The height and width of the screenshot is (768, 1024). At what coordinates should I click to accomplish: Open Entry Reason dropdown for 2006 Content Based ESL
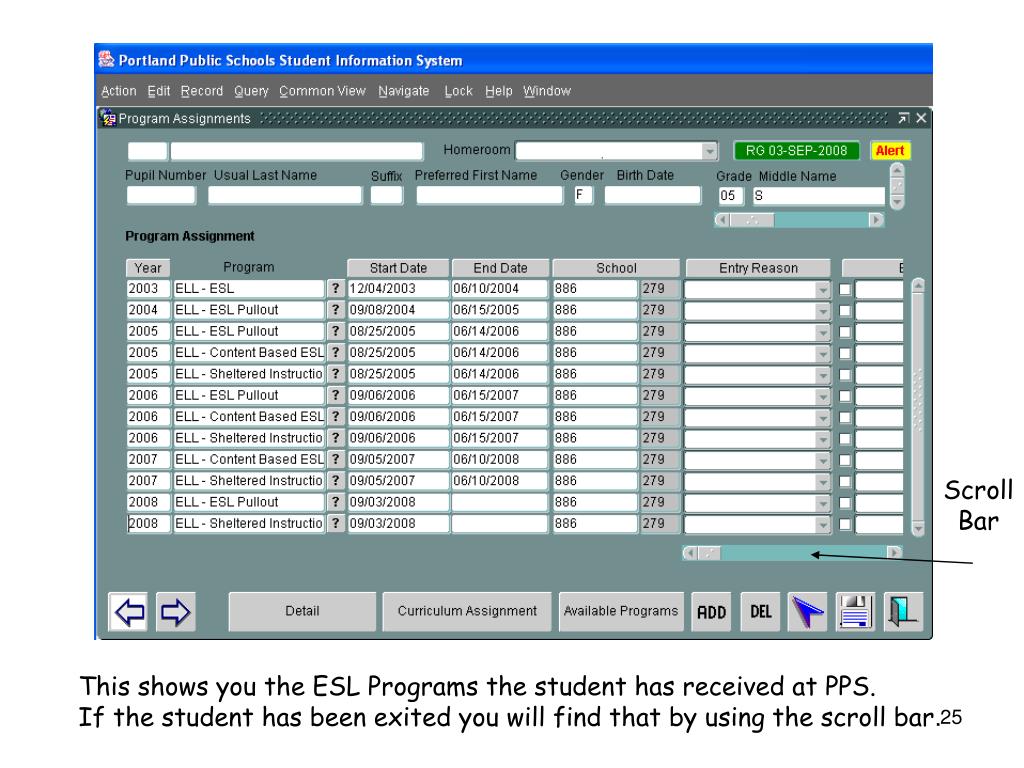coord(823,417)
